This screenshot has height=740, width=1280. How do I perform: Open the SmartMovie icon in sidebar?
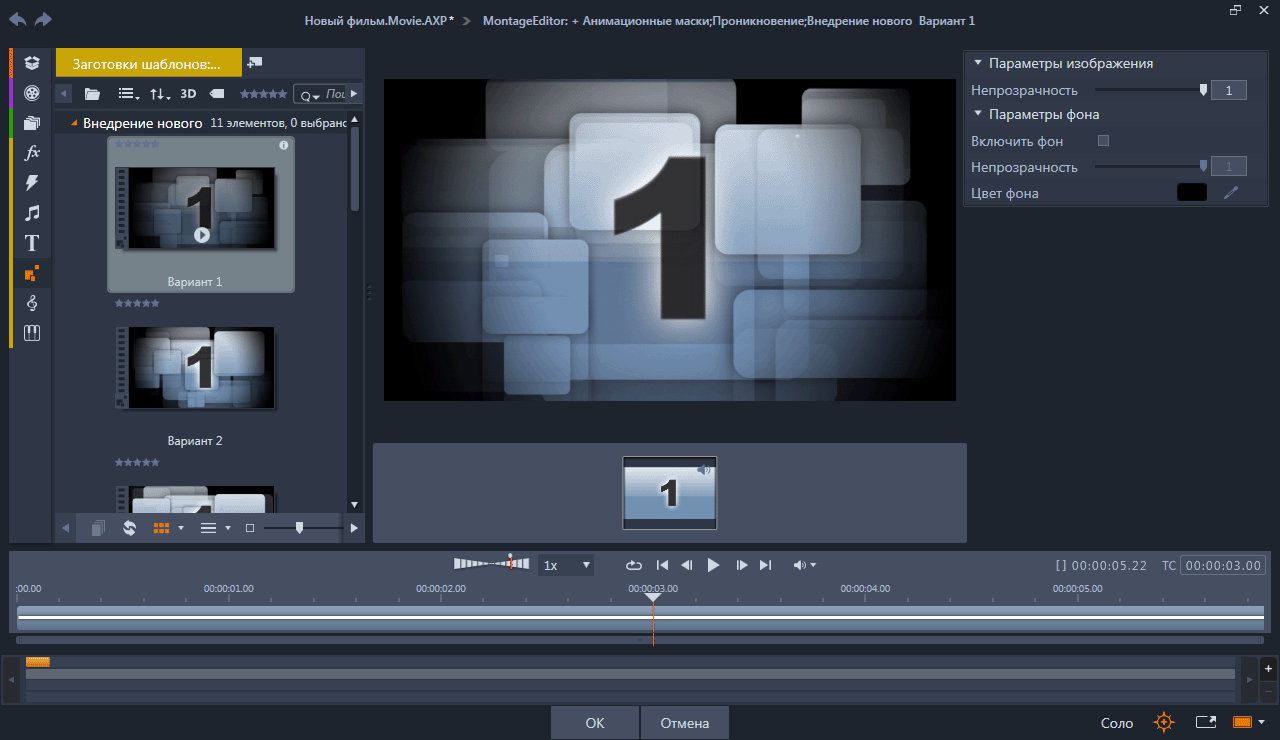(33, 333)
